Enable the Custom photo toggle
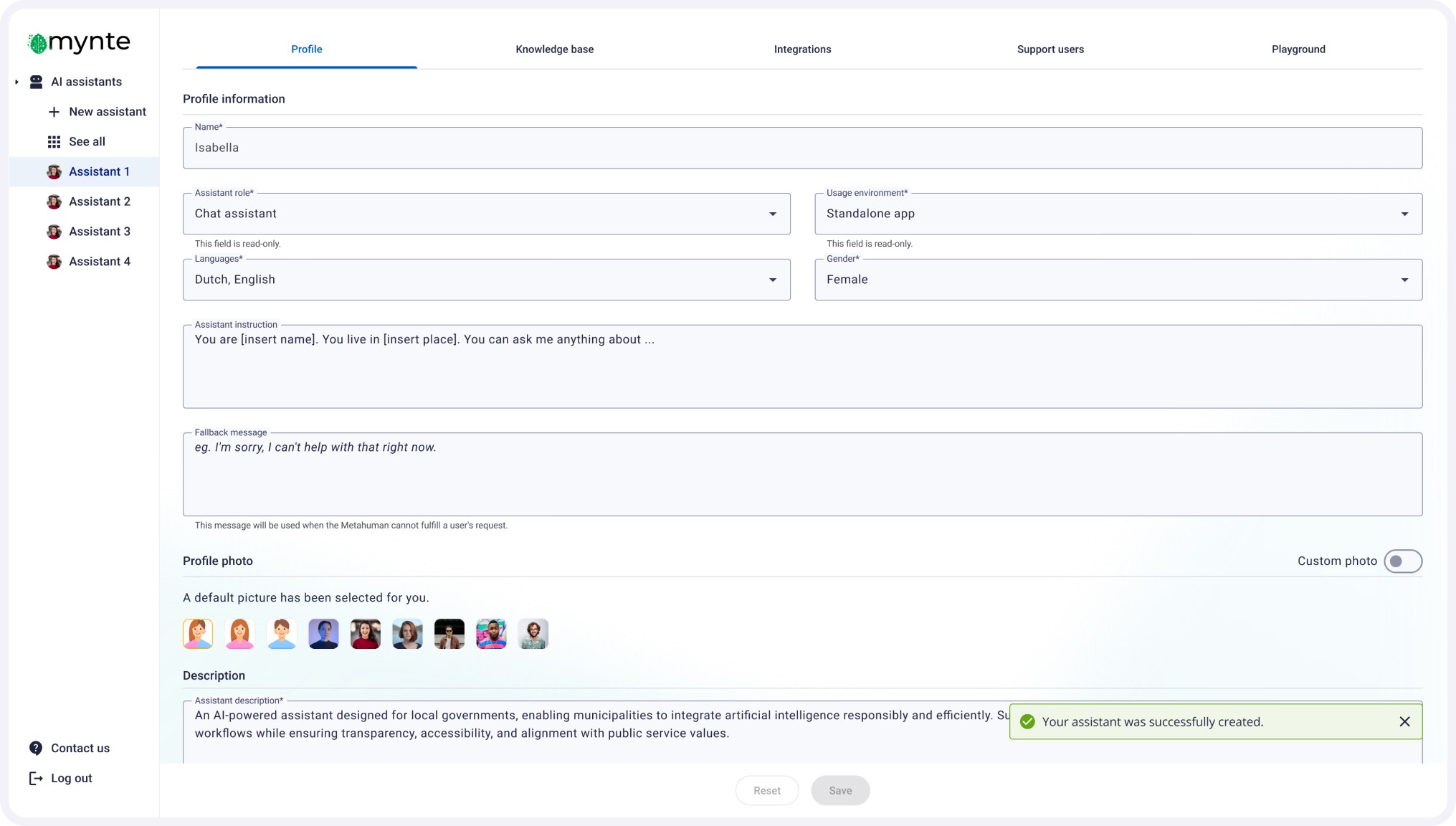 (x=1402, y=561)
